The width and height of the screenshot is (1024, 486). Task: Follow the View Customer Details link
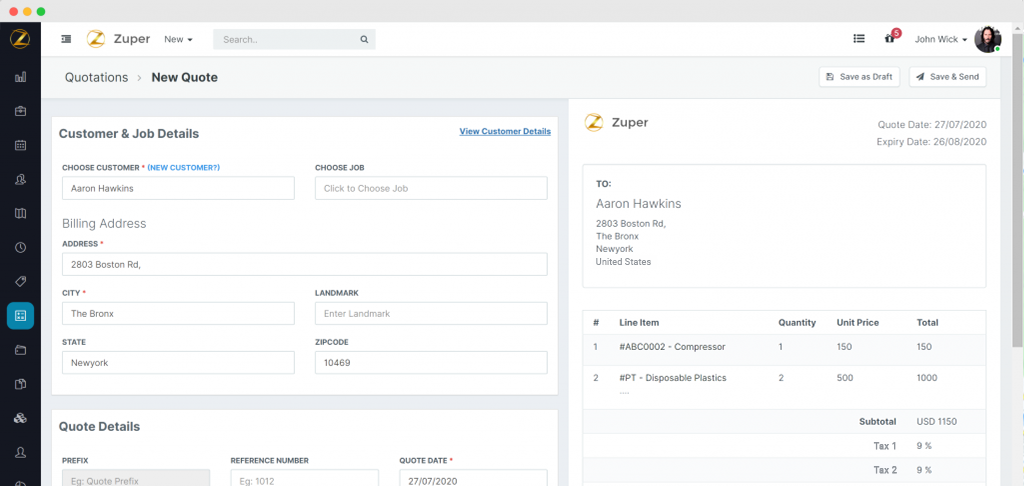click(505, 131)
